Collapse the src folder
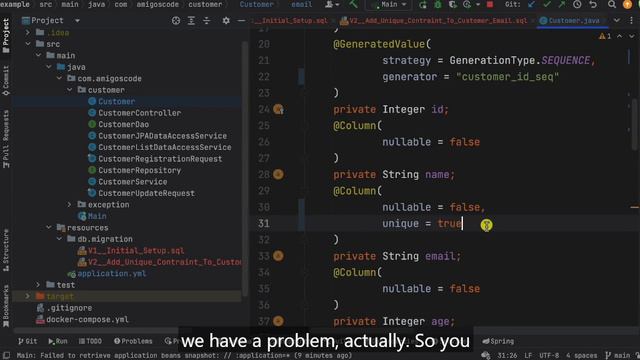Image resolution: width=640 pixels, height=360 pixels. coord(28,44)
